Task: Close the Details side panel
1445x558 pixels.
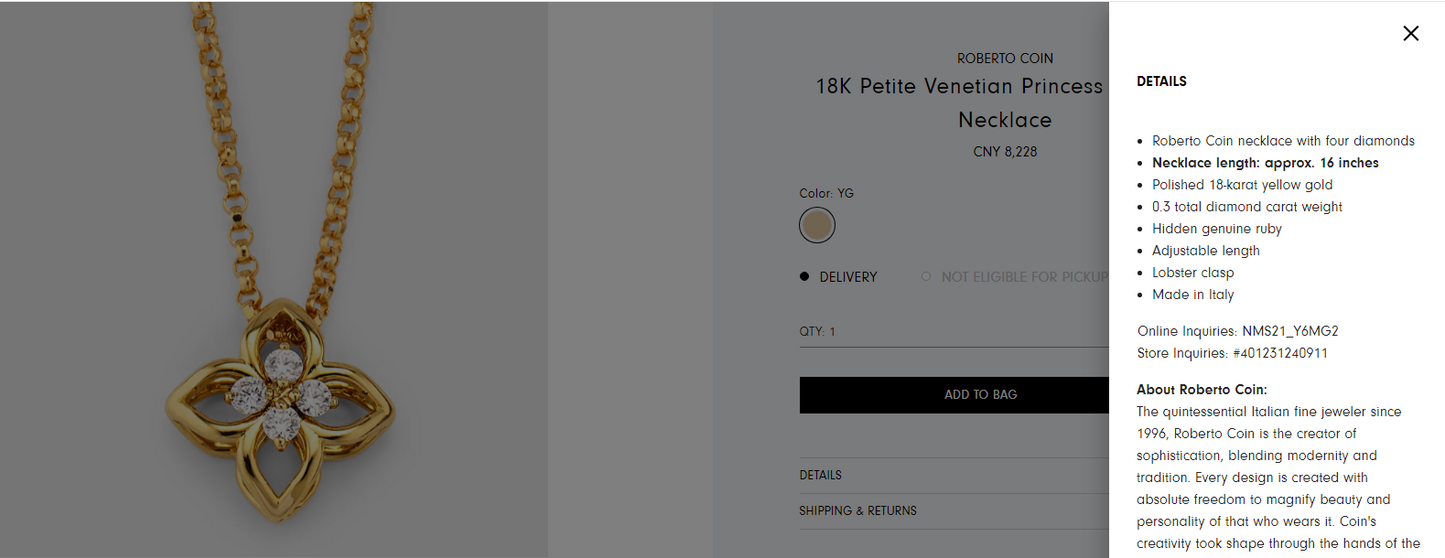Action: click(x=1410, y=33)
